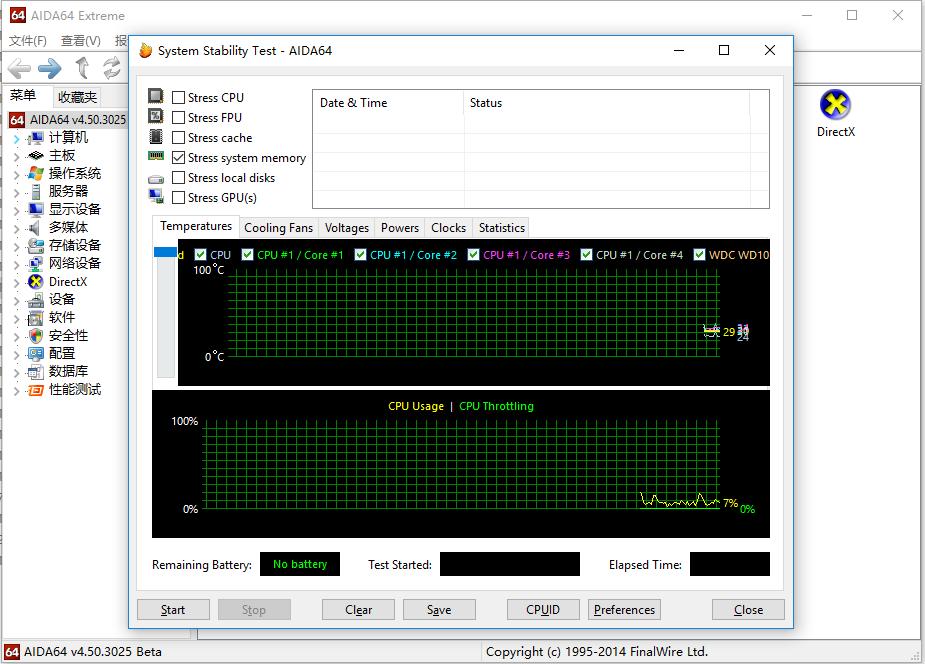This screenshot has width=925, height=664.
Task: Switch to the 收藏夹 sidebar tab
Action: pos(77,97)
